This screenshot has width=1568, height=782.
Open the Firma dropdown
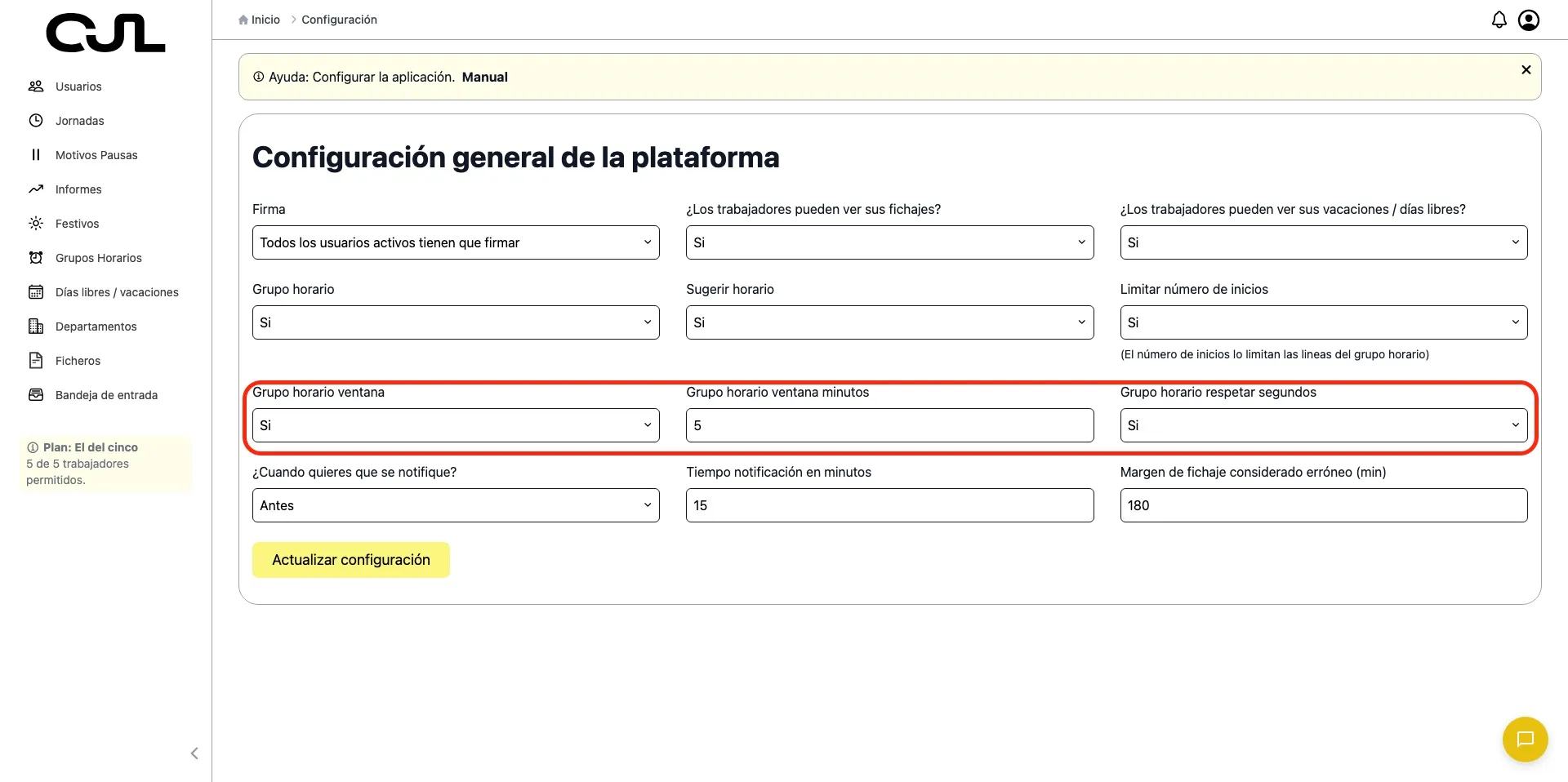pyautogui.click(x=456, y=242)
